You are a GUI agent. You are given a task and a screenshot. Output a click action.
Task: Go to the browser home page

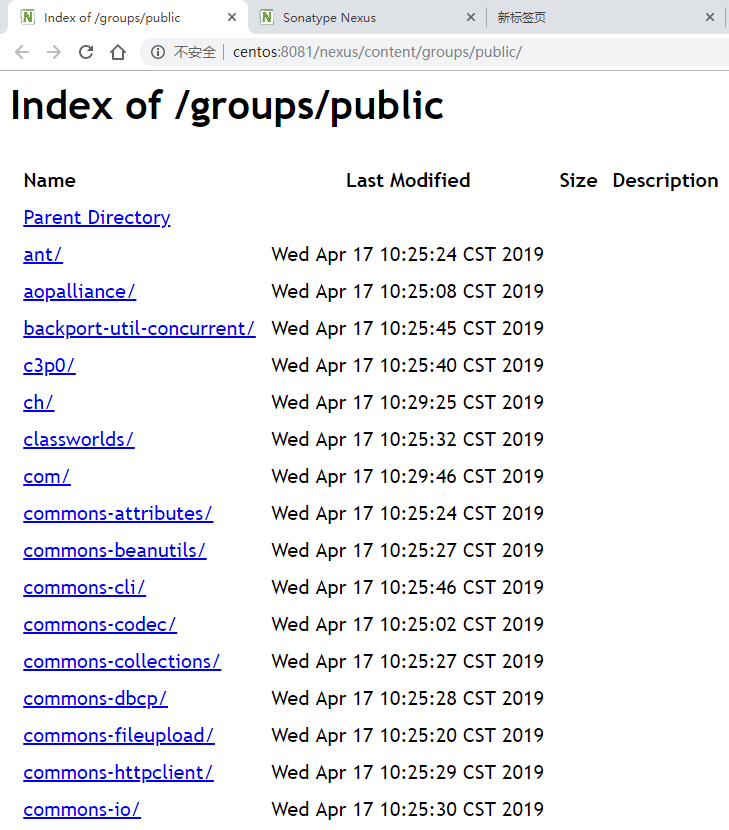pos(118,52)
